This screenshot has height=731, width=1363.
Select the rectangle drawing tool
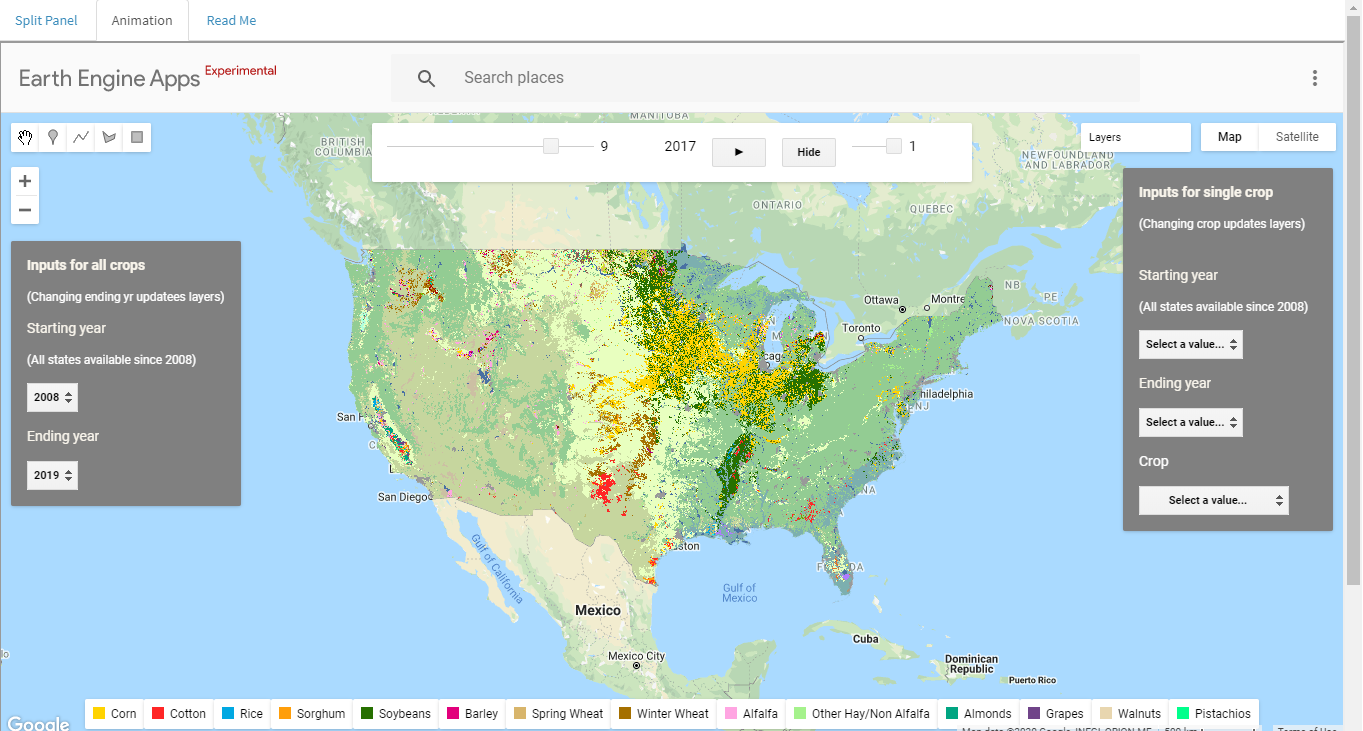(137, 138)
